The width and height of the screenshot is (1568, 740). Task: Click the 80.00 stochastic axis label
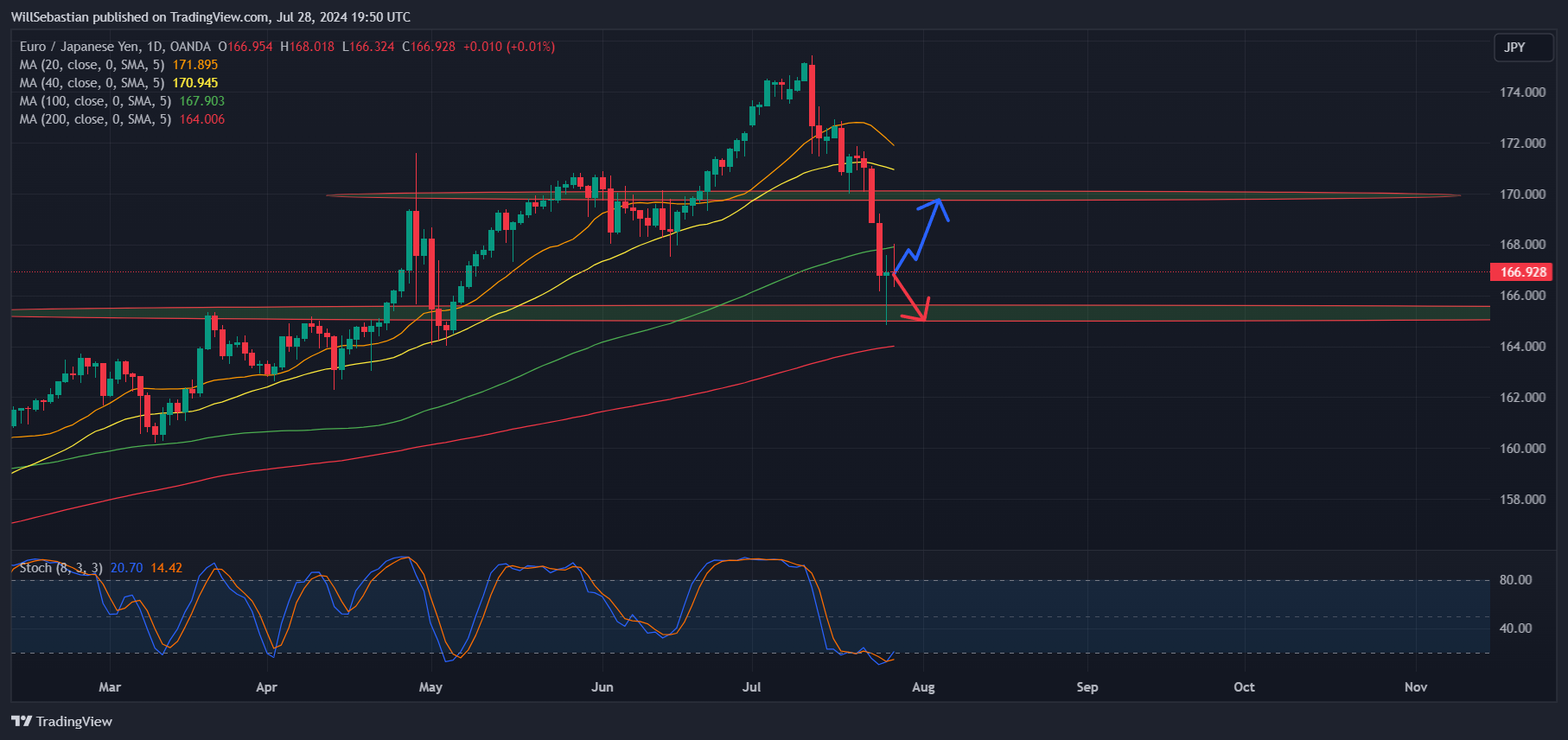click(x=1515, y=580)
